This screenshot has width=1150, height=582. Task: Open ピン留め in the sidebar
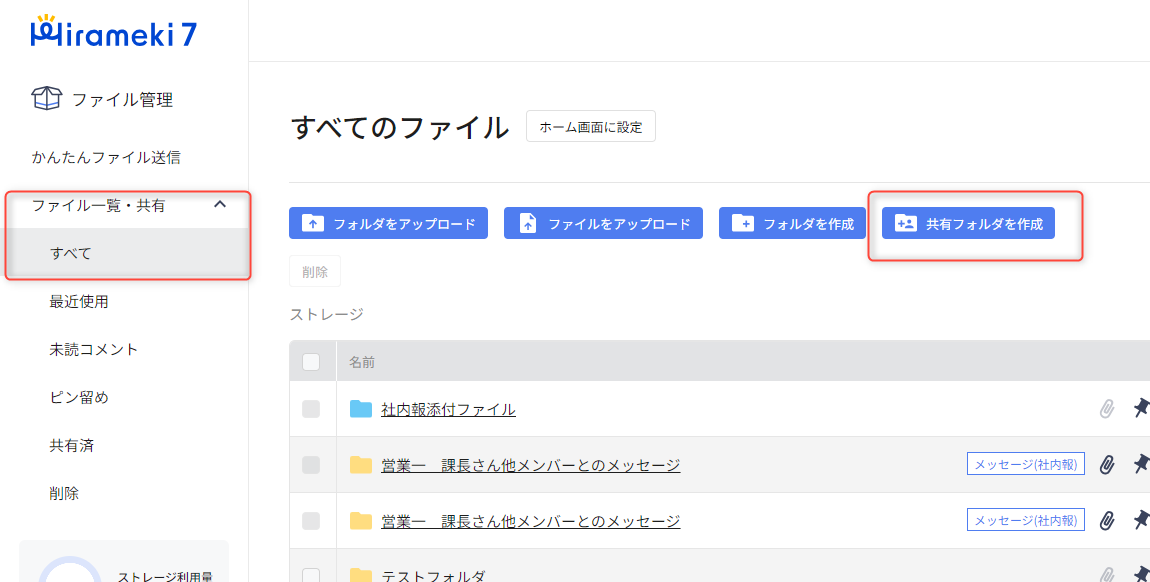pyautogui.click(x=79, y=397)
